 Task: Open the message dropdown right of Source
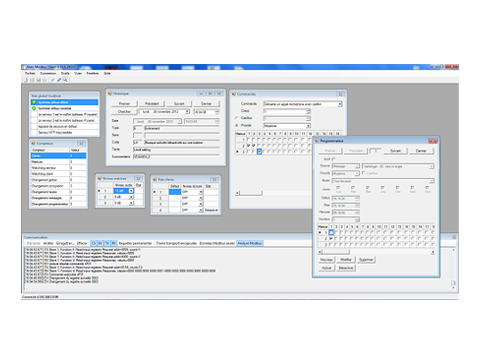pos(431,166)
